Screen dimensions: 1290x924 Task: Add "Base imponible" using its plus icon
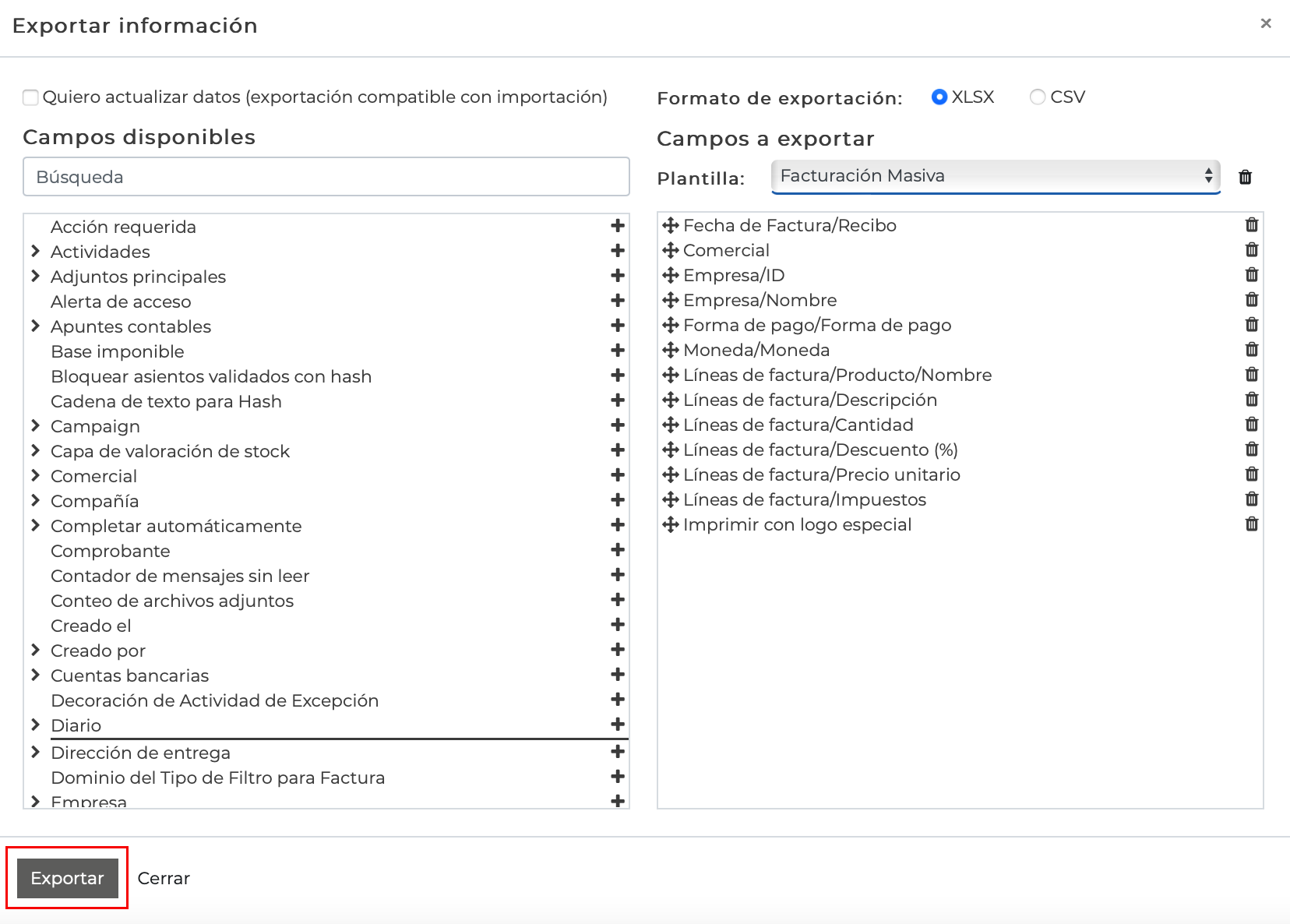pyautogui.click(x=617, y=351)
